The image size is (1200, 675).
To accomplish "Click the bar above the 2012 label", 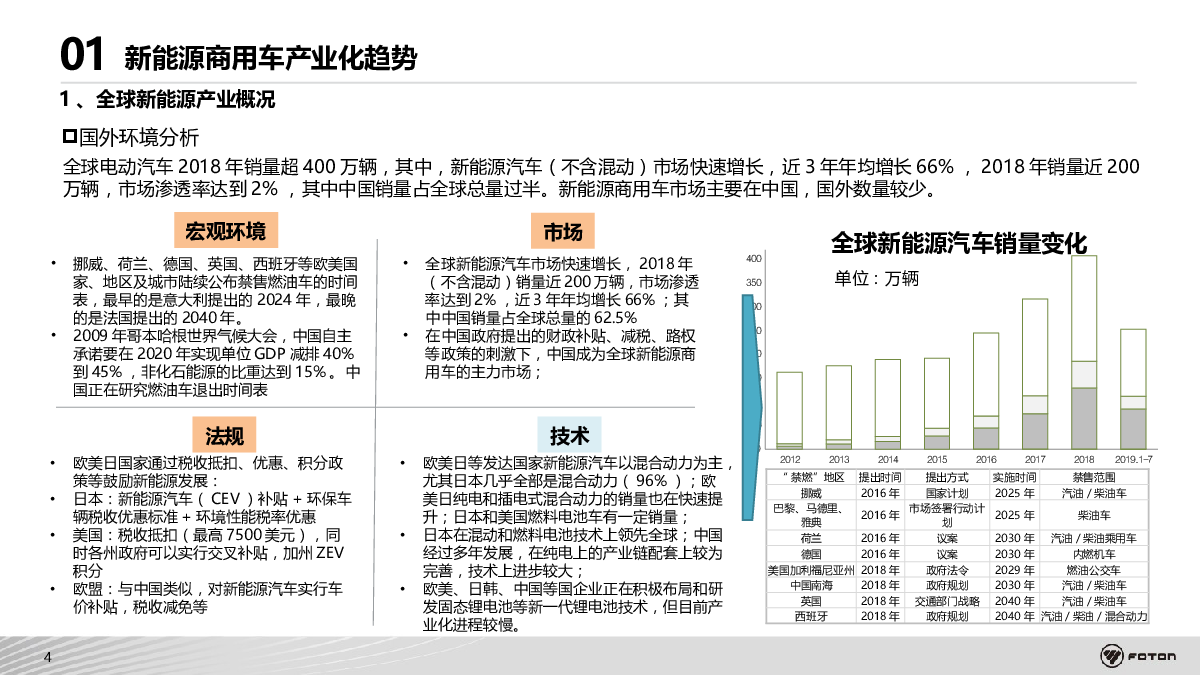I will (x=790, y=410).
